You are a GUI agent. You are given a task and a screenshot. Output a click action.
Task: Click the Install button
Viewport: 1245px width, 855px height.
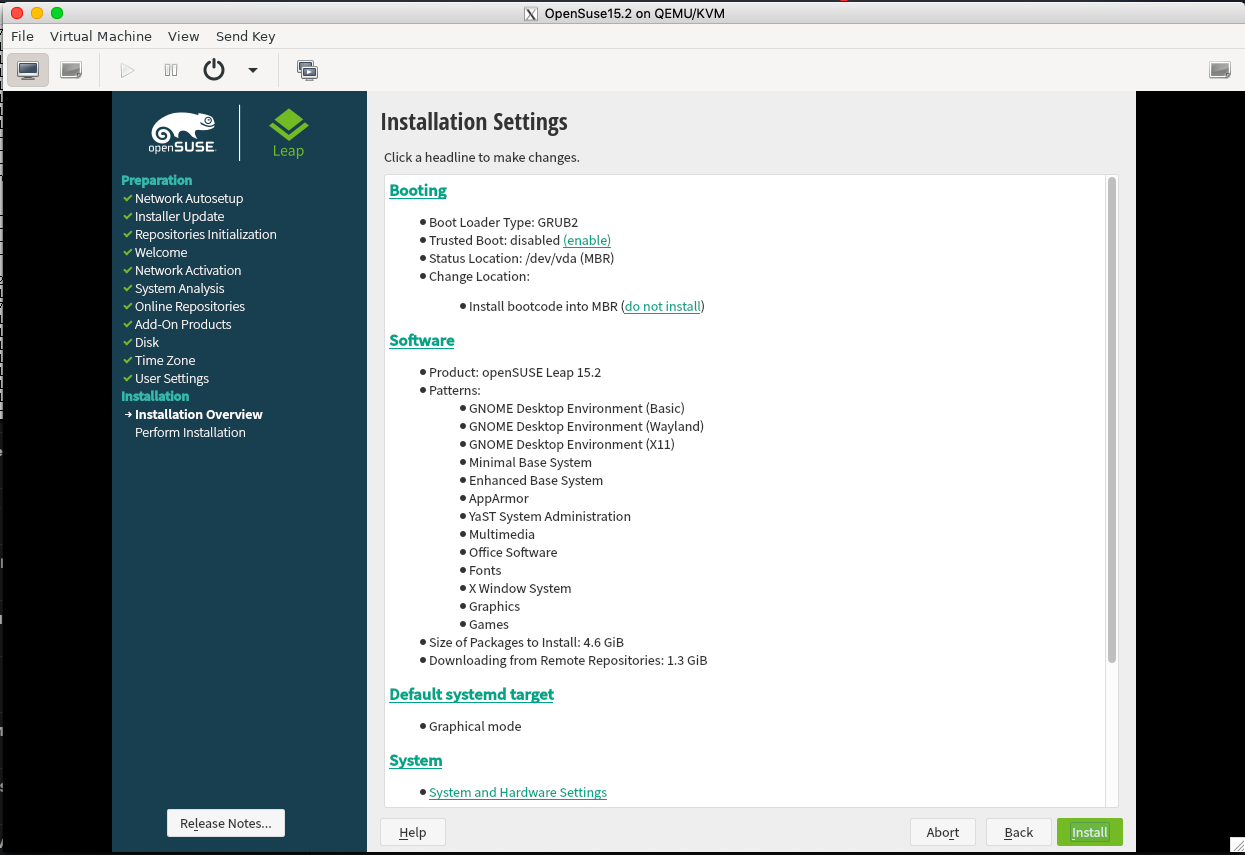1090,832
